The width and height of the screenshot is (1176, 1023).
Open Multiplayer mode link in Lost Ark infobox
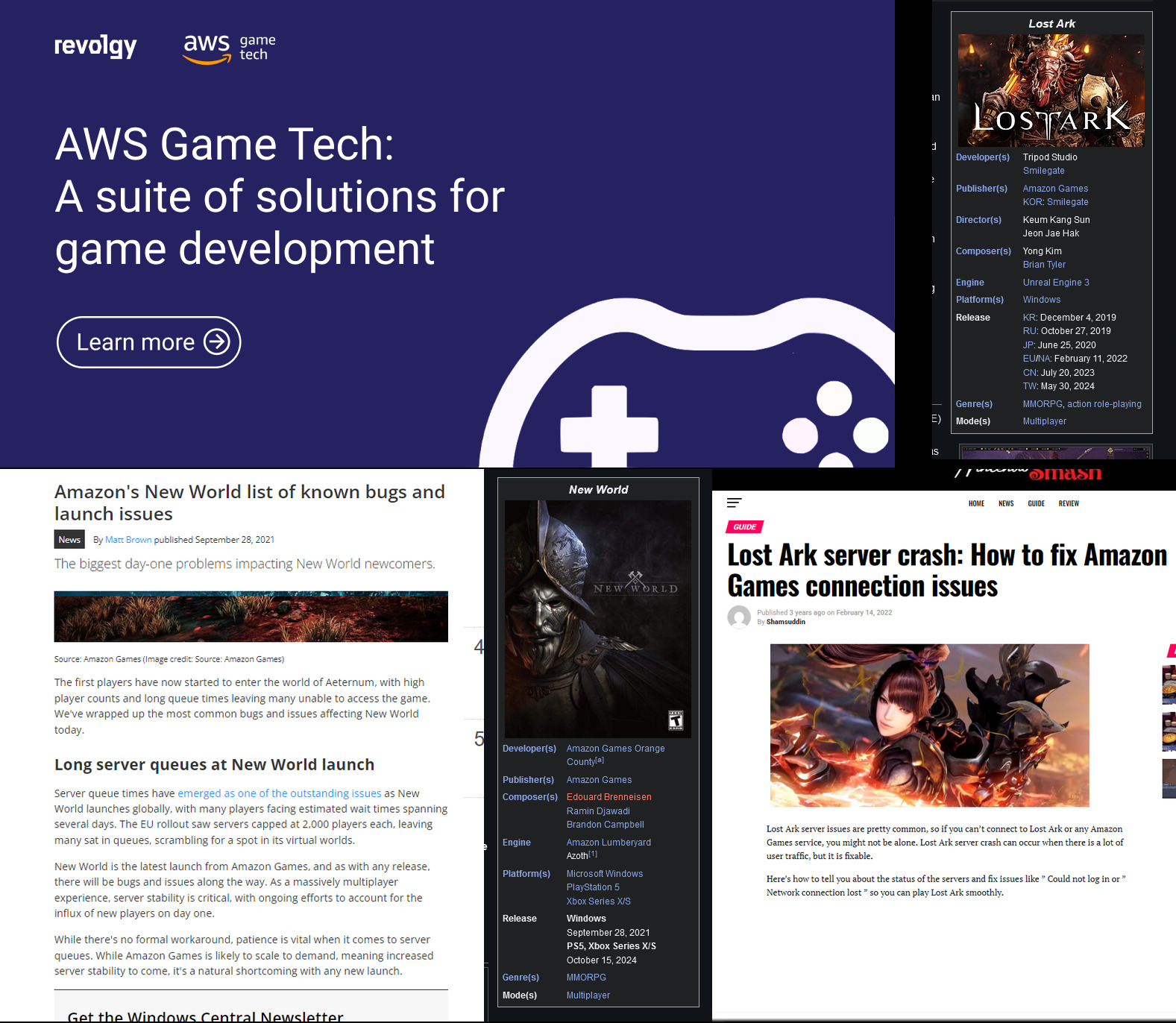1044,421
